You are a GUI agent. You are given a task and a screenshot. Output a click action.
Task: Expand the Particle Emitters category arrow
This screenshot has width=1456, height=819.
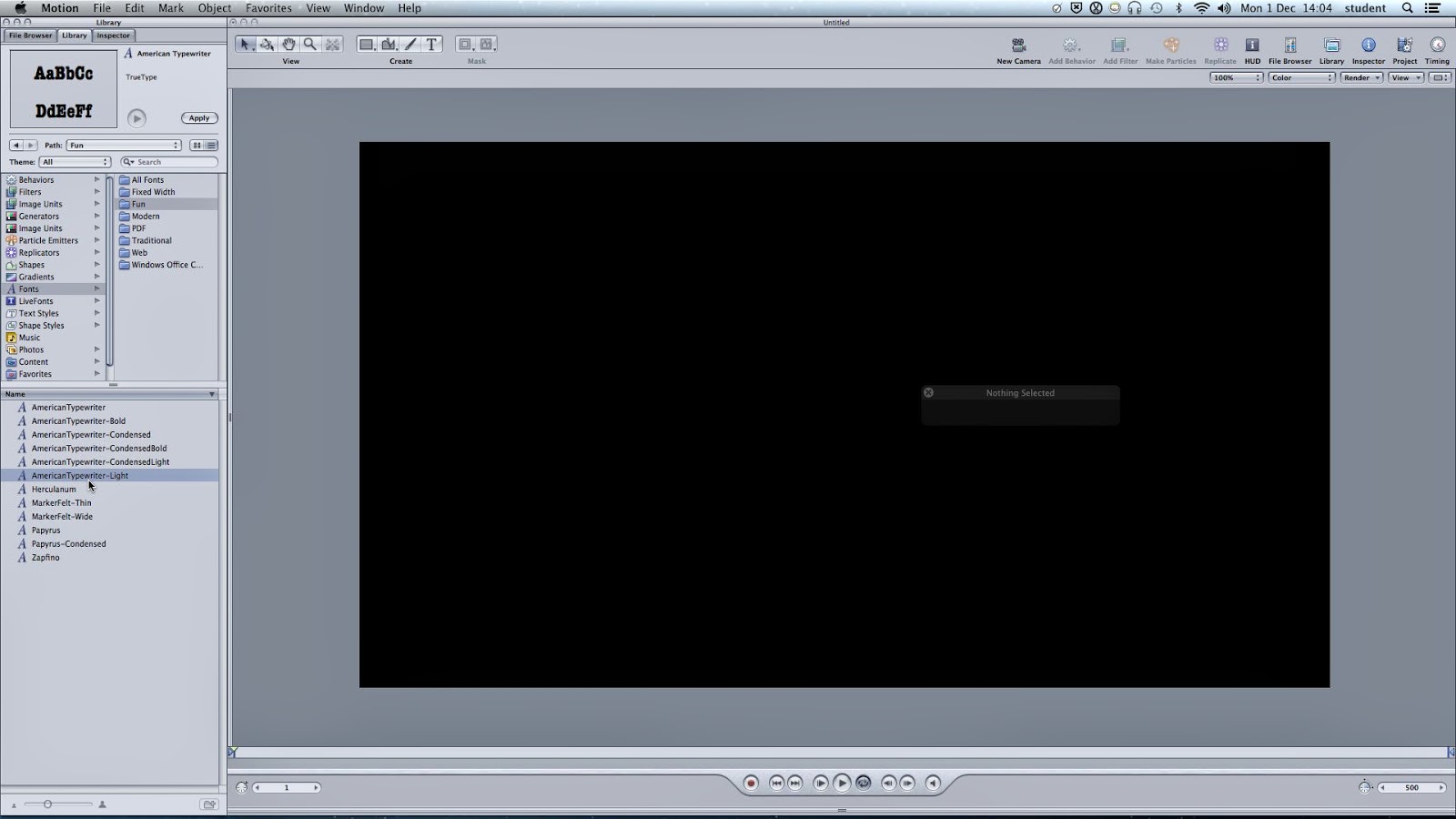point(96,240)
